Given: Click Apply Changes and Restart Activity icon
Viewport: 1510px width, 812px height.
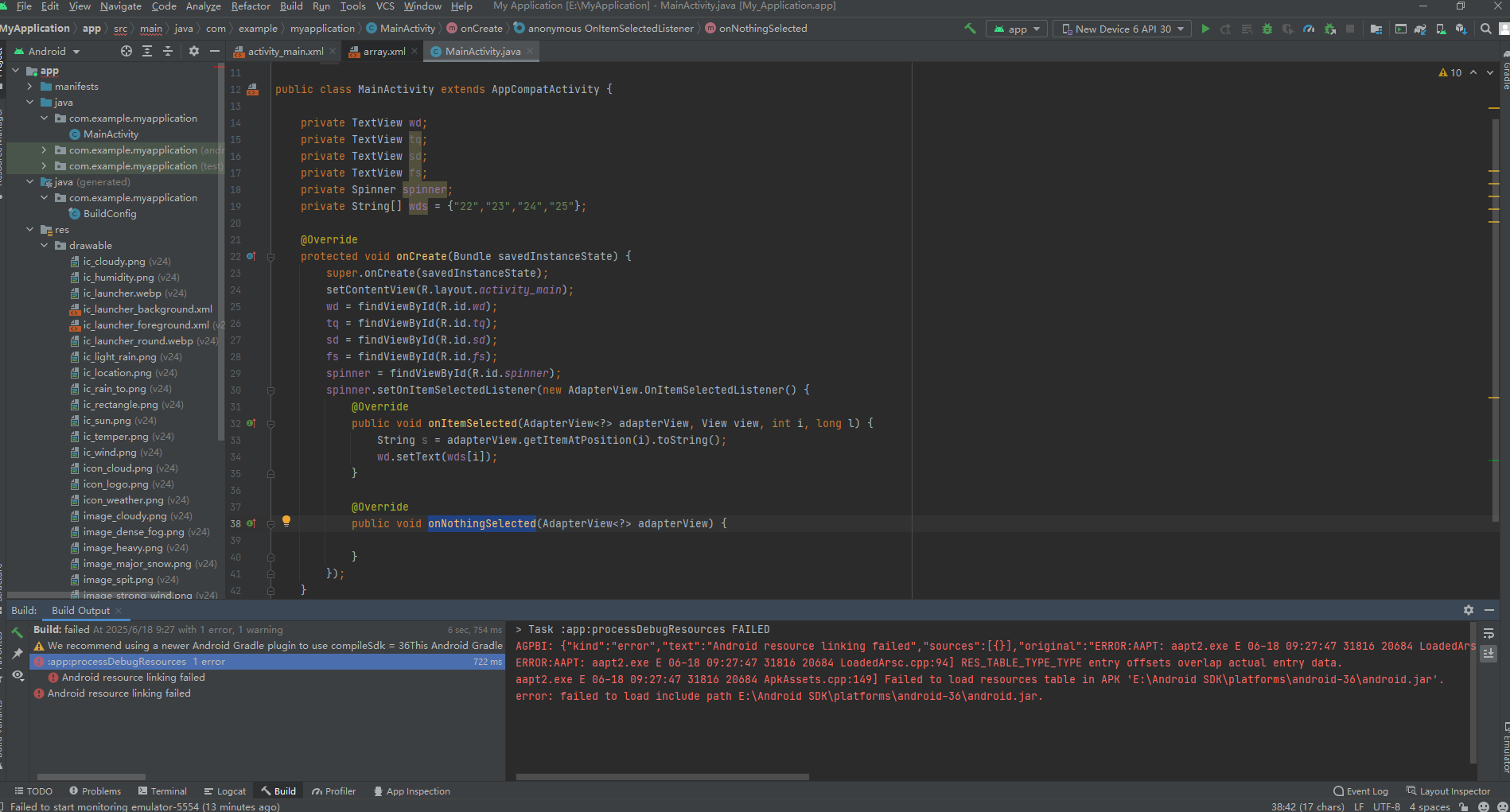Looking at the screenshot, I should click(1226, 29).
